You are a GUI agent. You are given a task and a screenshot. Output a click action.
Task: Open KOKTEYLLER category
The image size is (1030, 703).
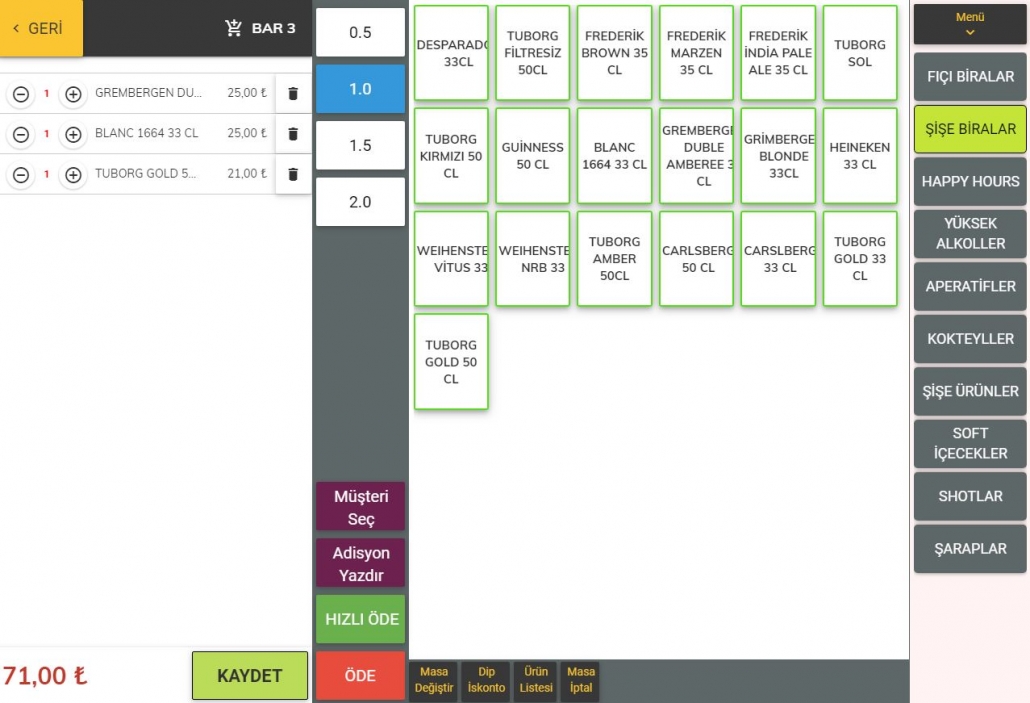pyautogui.click(x=970, y=339)
